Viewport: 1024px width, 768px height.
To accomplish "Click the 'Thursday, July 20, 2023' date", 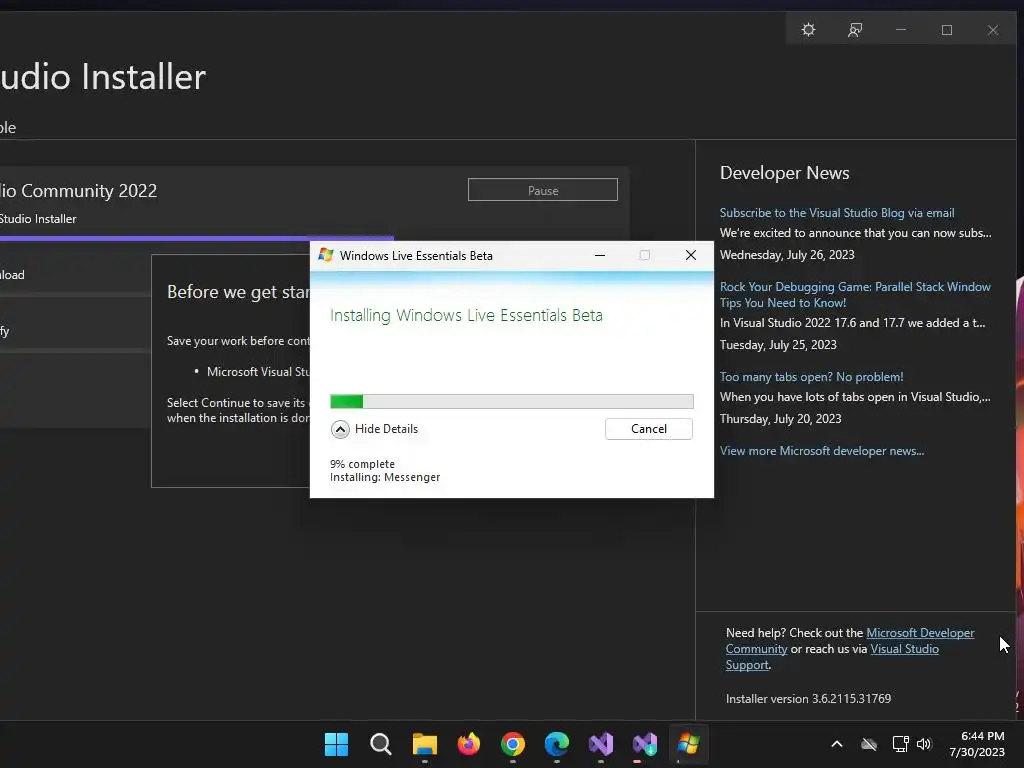I will point(780,419).
